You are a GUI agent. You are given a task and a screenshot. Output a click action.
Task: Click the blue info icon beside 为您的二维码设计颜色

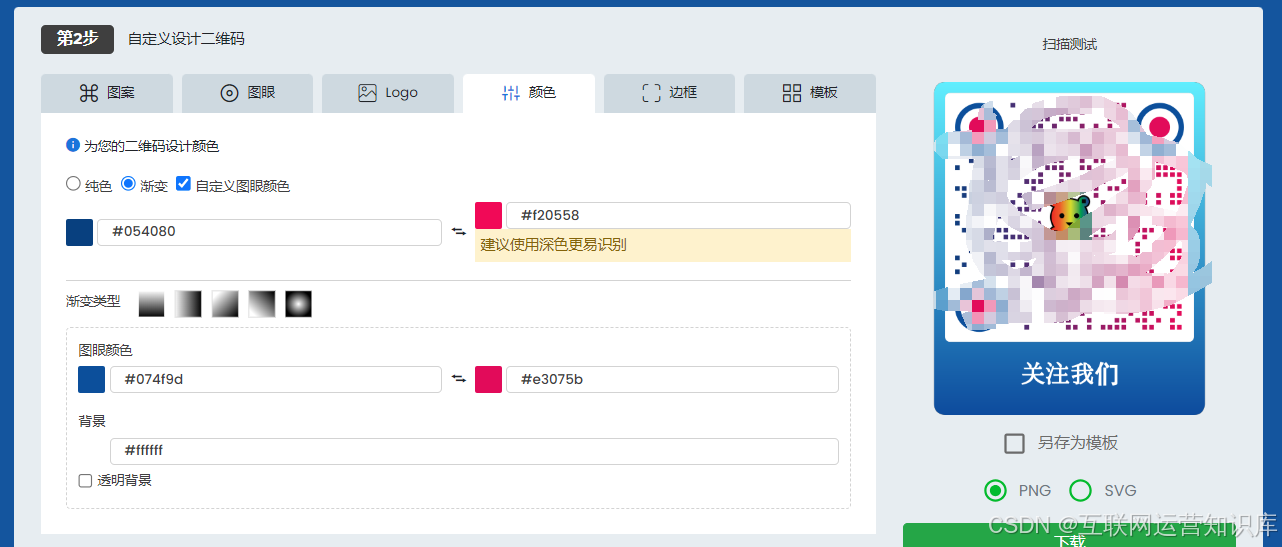(x=73, y=145)
